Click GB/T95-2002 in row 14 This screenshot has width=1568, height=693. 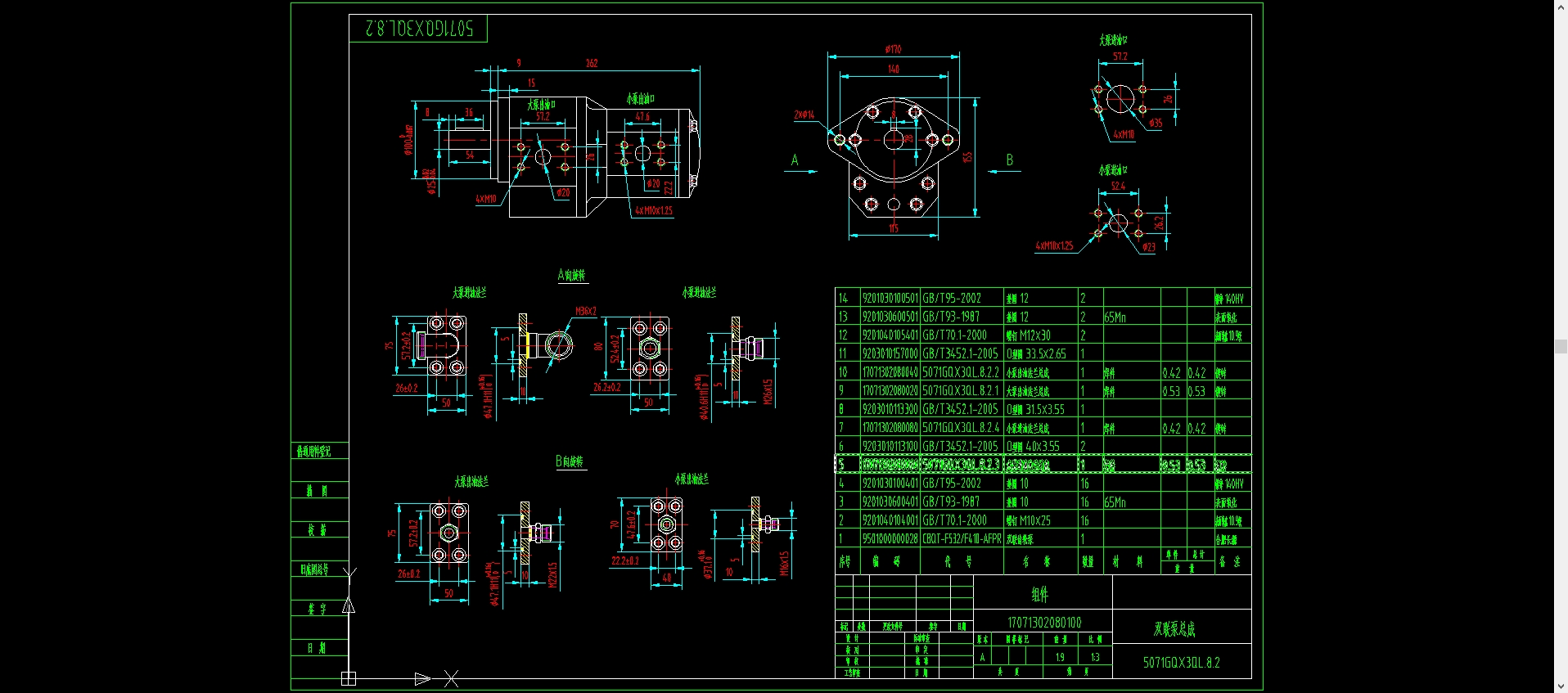pyautogui.click(x=952, y=299)
